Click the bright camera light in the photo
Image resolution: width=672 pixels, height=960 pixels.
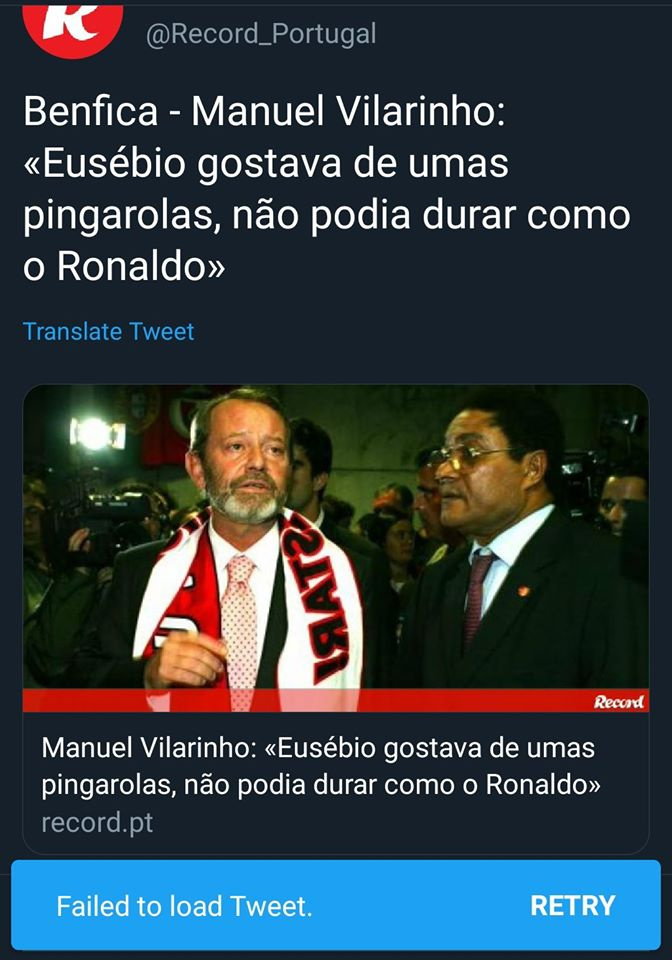(x=96, y=433)
